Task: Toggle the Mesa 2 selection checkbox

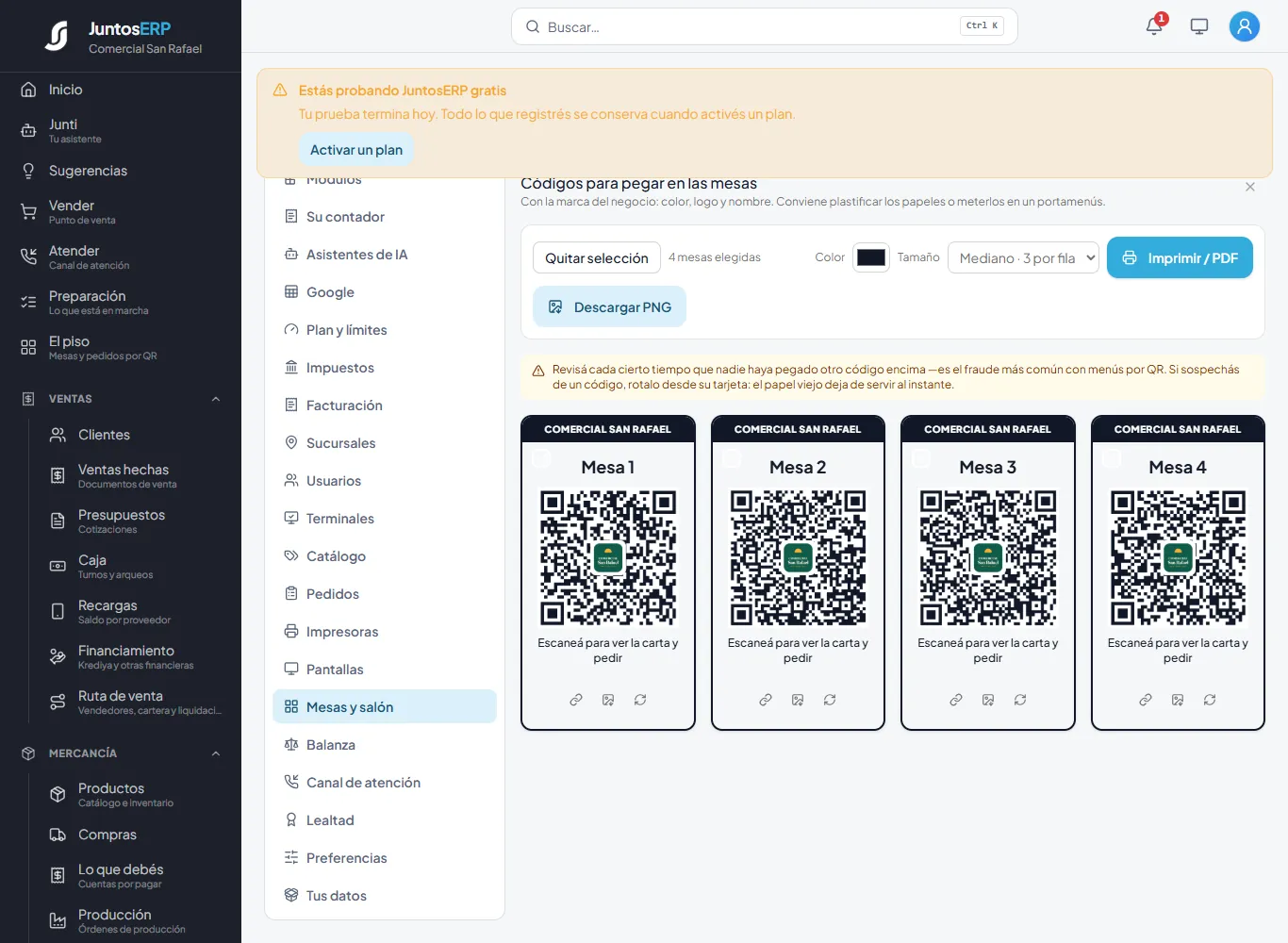Action: coord(732,458)
